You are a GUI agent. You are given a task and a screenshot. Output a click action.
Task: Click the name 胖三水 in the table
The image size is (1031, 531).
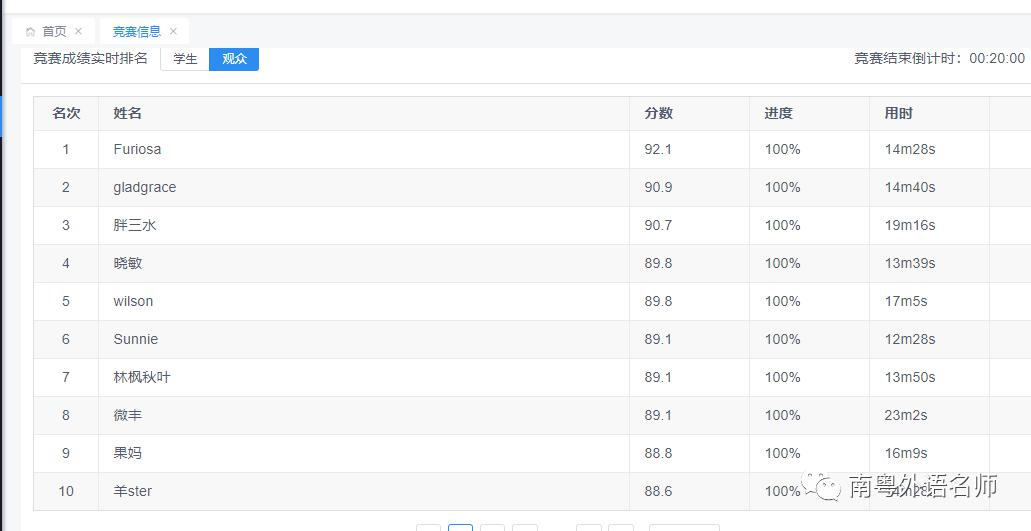point(135,225)
